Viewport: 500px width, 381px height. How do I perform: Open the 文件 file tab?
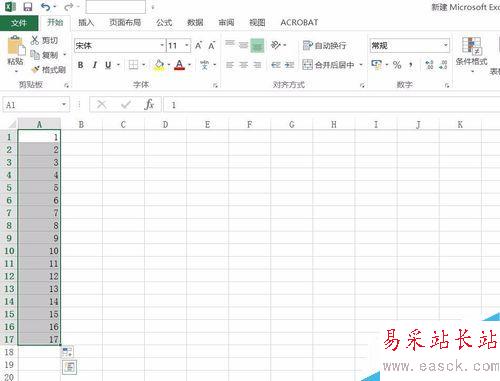[x=19, y=23]
